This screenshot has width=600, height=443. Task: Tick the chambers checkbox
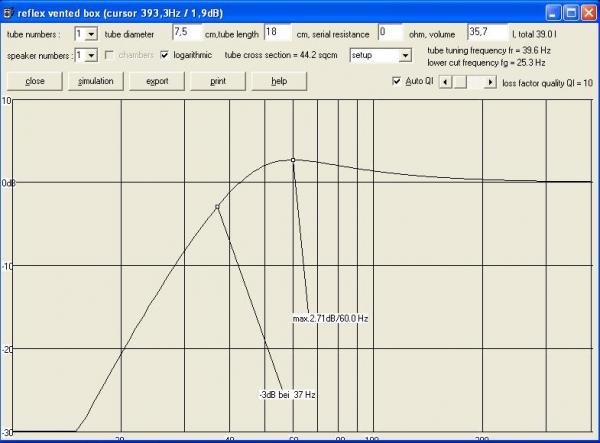pos(110,55)
